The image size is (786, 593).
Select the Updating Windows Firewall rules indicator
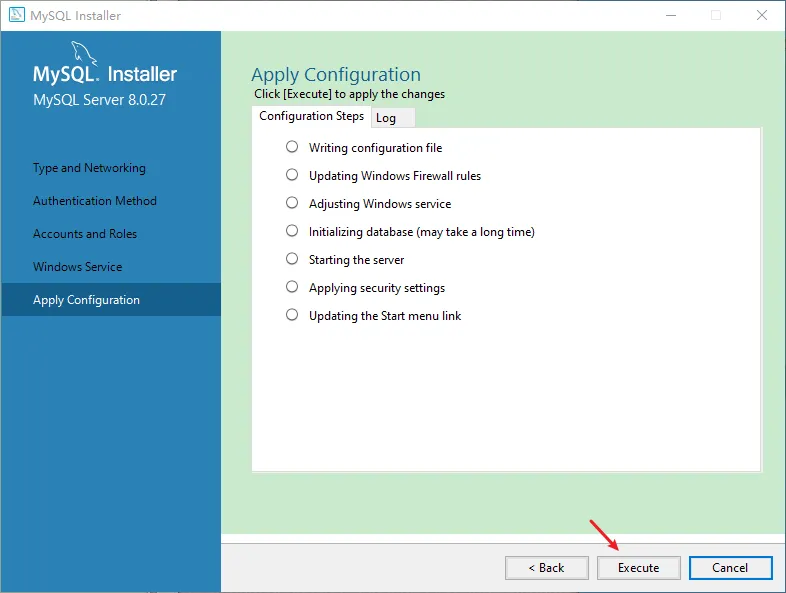[292, 174]
